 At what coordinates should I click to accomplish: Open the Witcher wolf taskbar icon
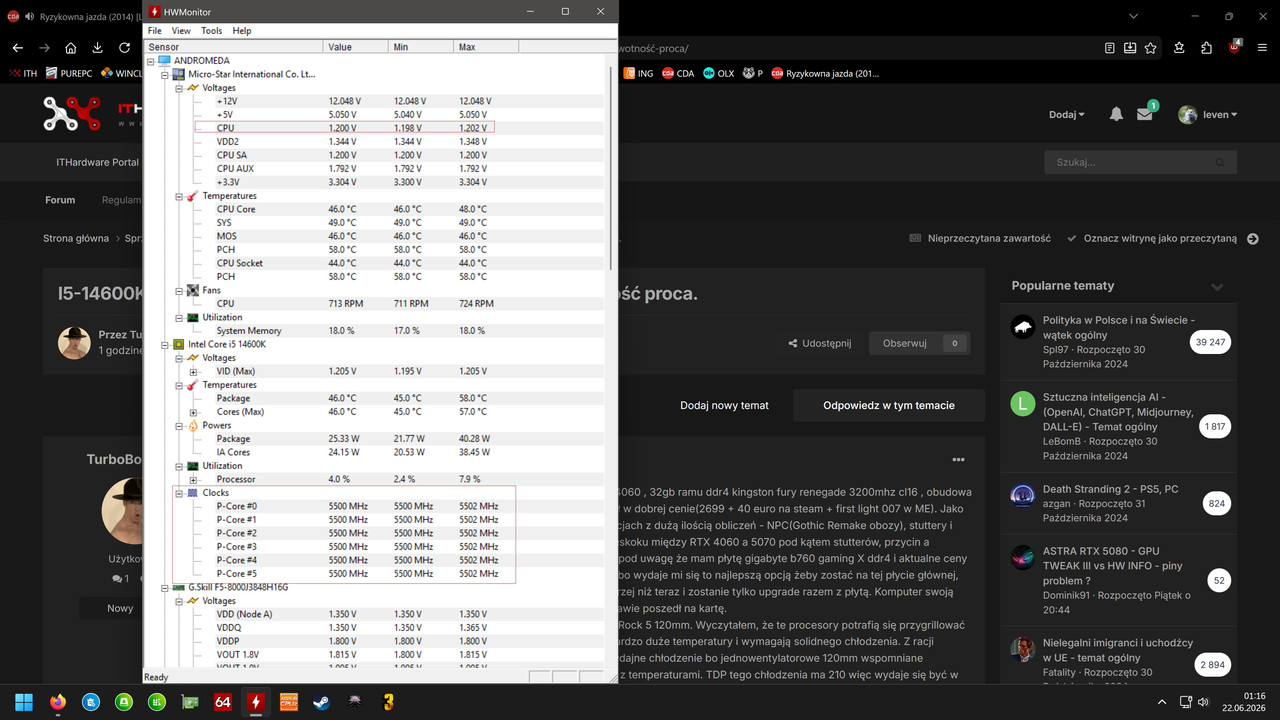pos(354,702)
